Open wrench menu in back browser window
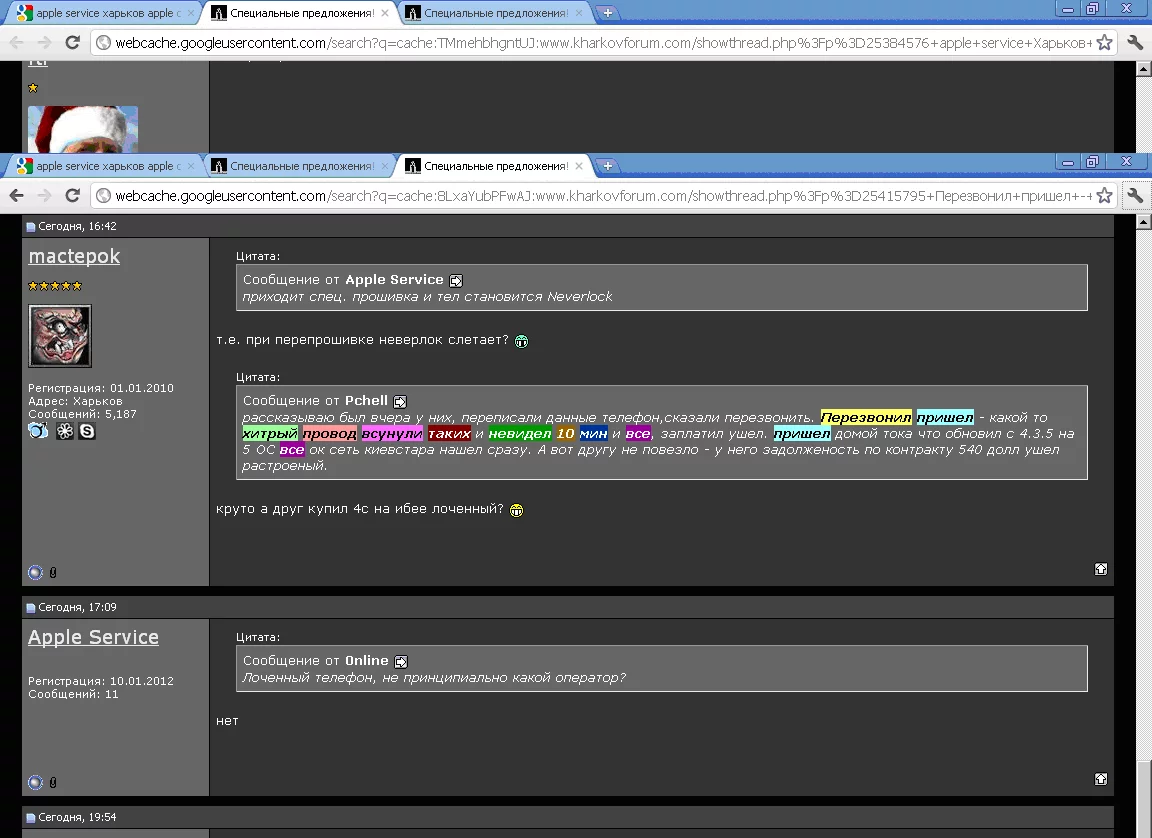Image resolution: width=1152 pixels, height=838 pixels. point(1134,43)
